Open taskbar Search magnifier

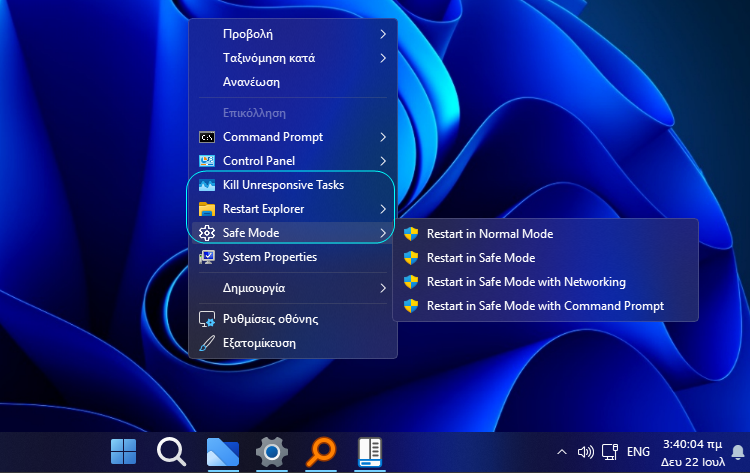click(x=171, y=451)
